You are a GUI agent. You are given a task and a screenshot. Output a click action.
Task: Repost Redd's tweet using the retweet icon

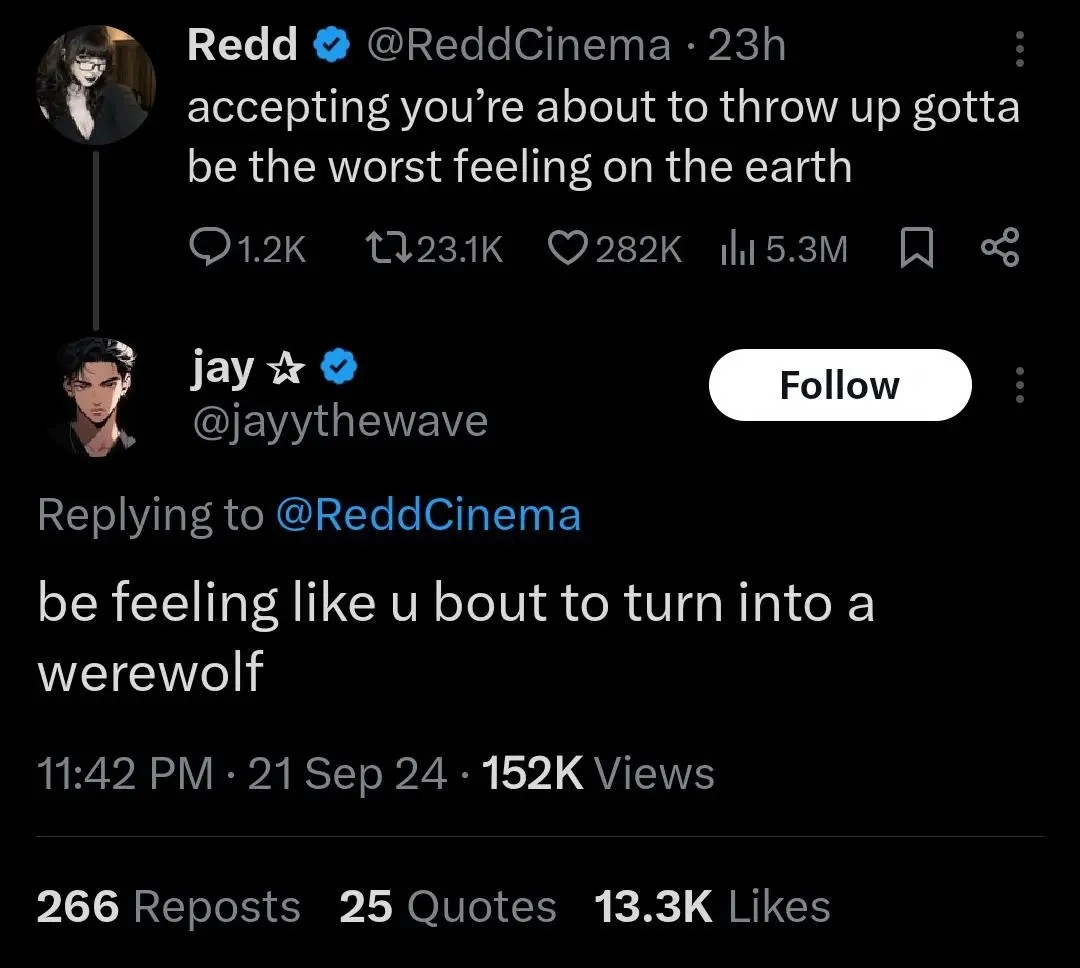click(x=385, y=249)
